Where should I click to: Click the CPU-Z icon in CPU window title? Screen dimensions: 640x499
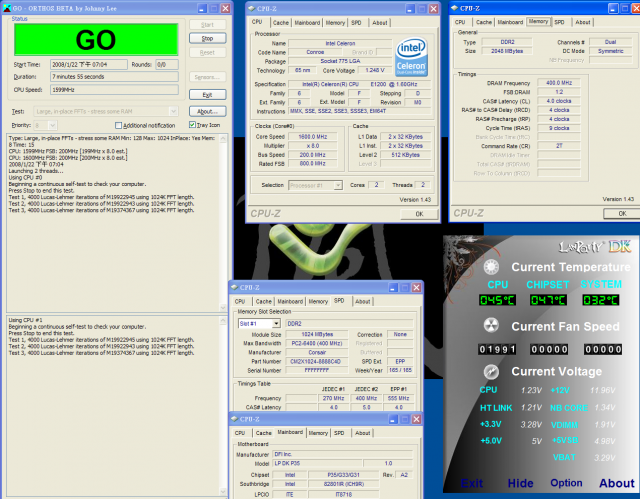click(251, 9)
